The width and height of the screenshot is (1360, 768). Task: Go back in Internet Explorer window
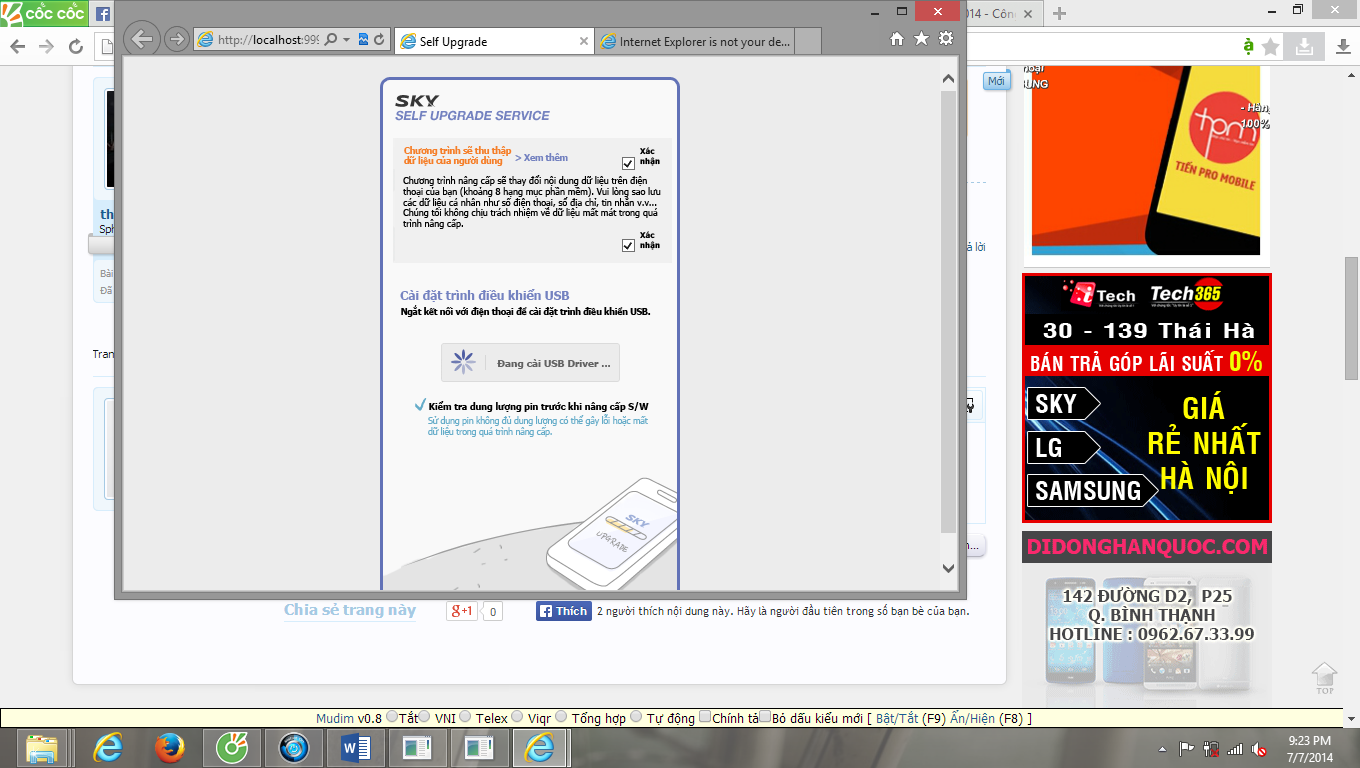tap(143, 39)
